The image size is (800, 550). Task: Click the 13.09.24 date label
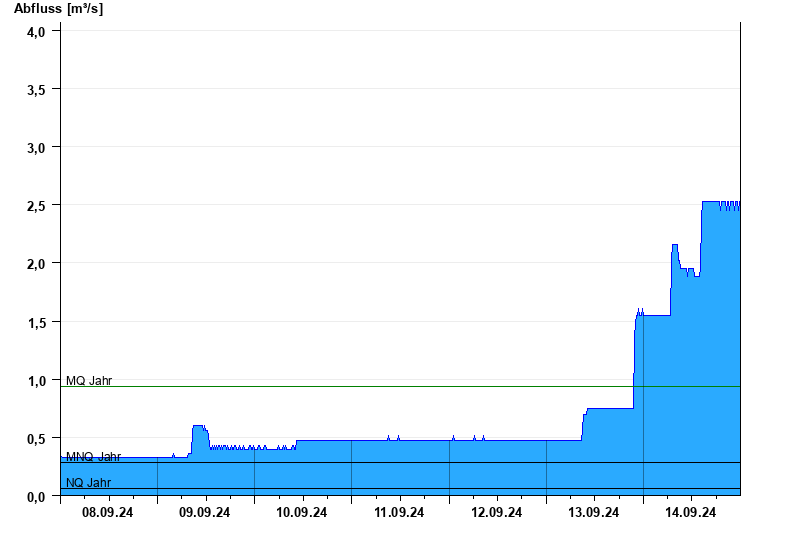point(593,512)
